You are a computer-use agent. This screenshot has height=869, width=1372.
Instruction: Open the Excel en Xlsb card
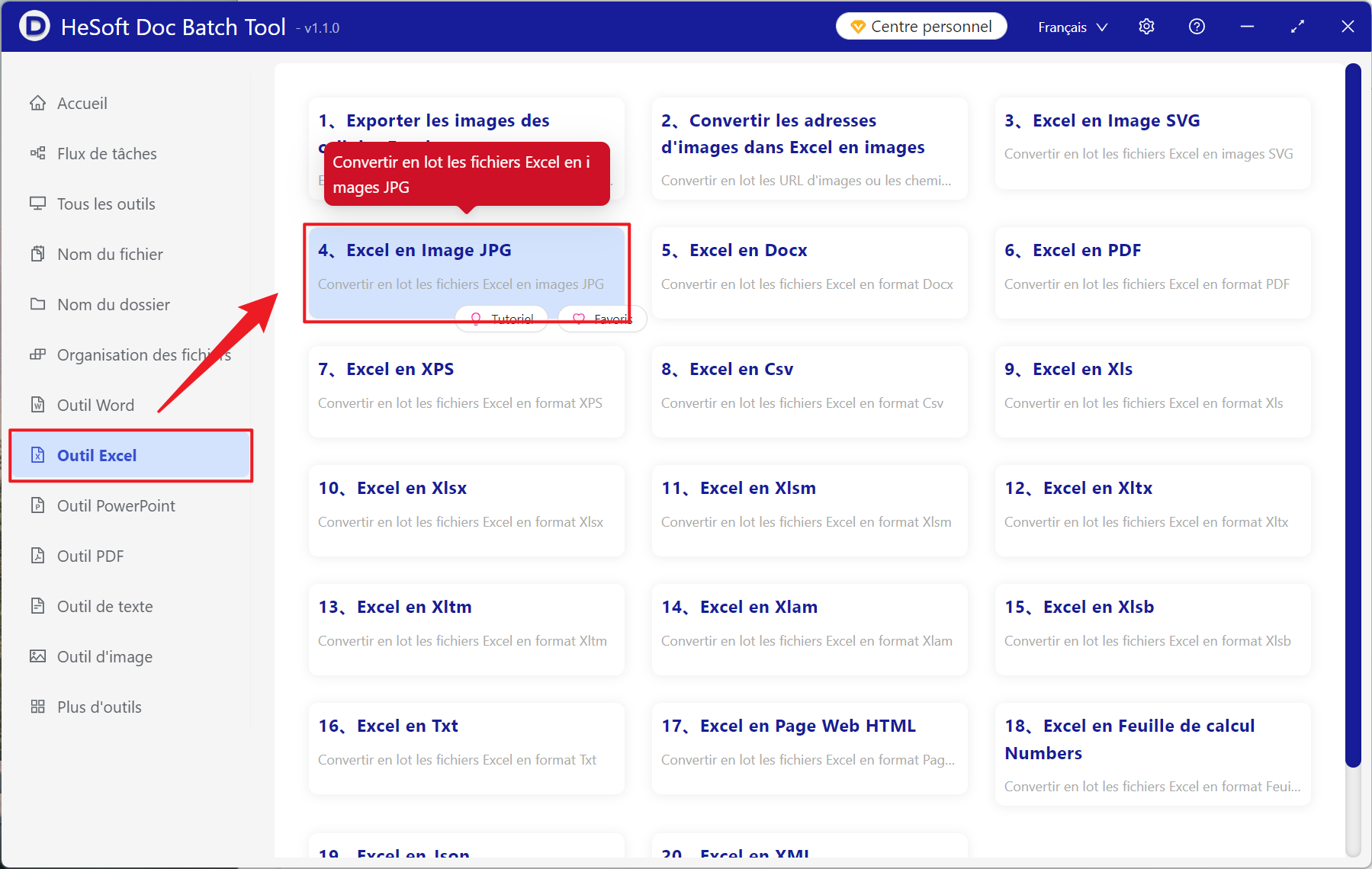[x=1152, y=630]
